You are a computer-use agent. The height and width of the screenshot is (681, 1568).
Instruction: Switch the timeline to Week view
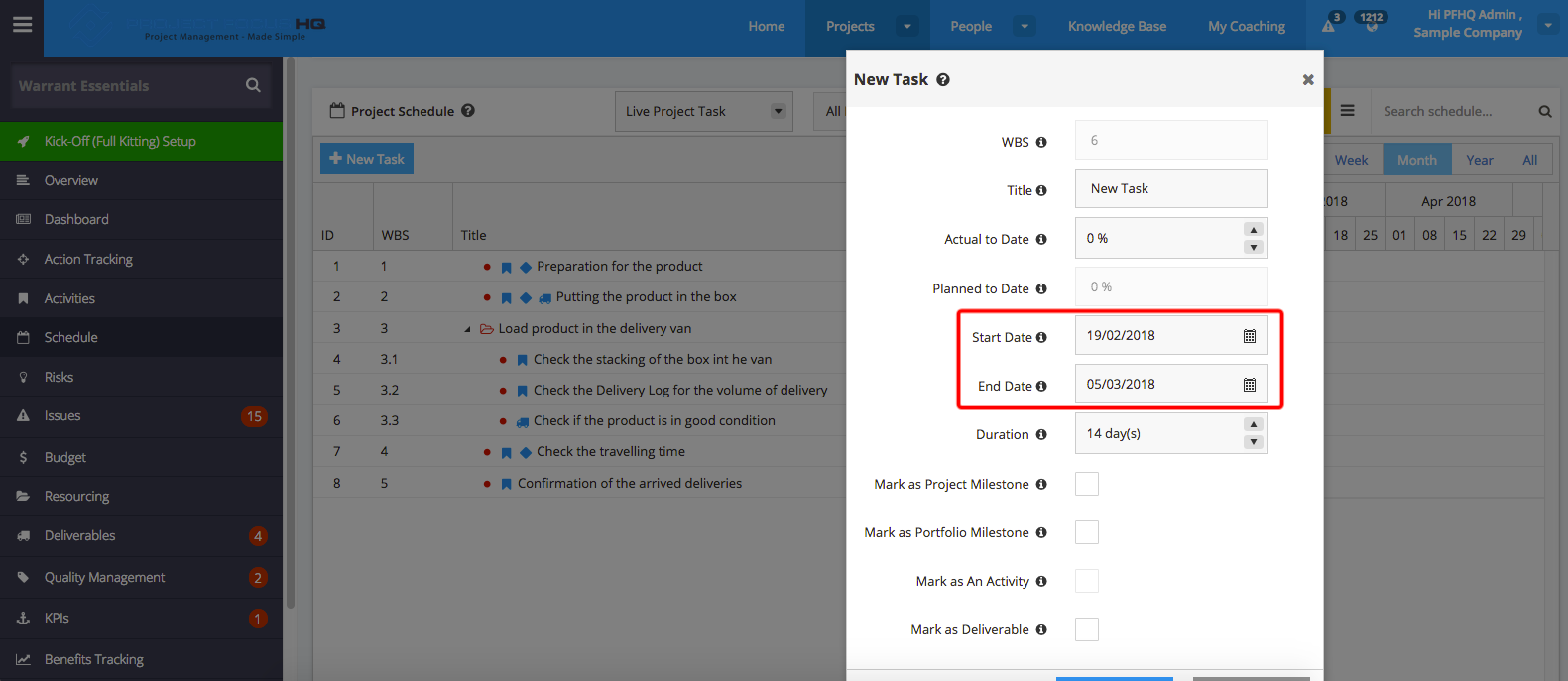(x=1351, y=160)
